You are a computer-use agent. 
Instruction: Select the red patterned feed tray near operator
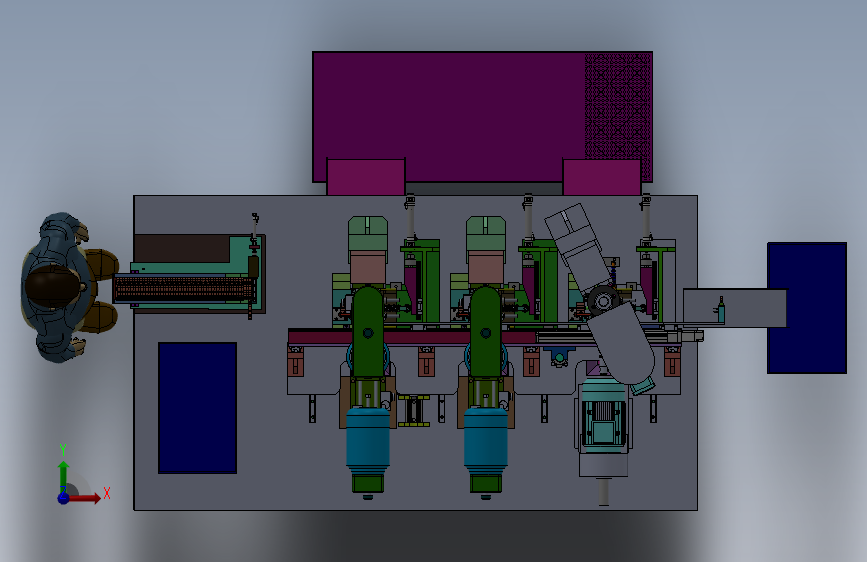click(182, 289)
